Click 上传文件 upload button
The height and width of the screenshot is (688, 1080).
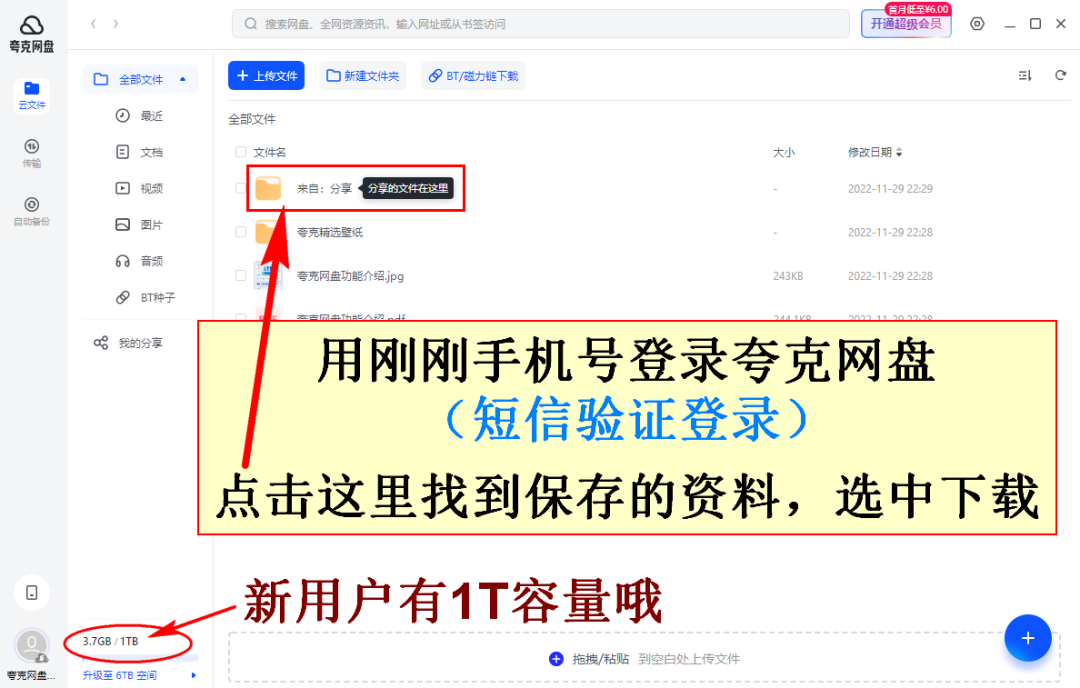[x=267, y=76]
